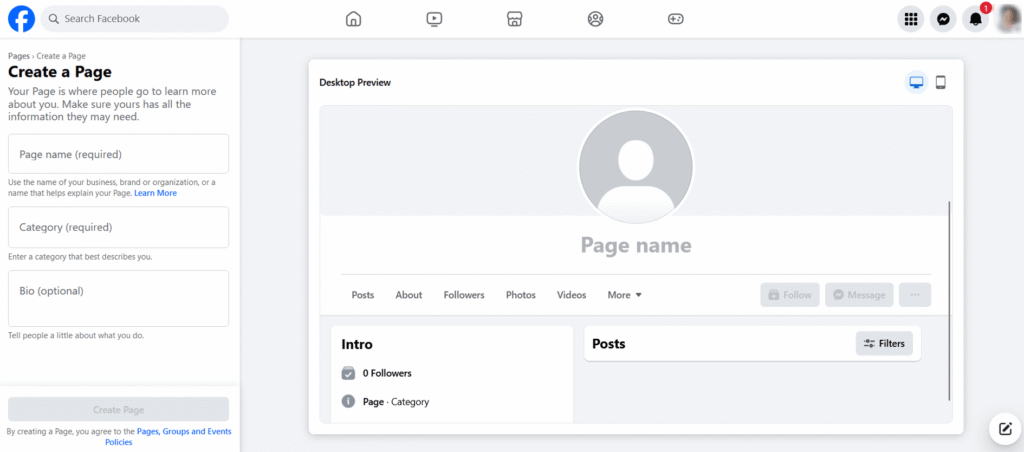Open the Groups icon in top bar

(x=595, y=19)
